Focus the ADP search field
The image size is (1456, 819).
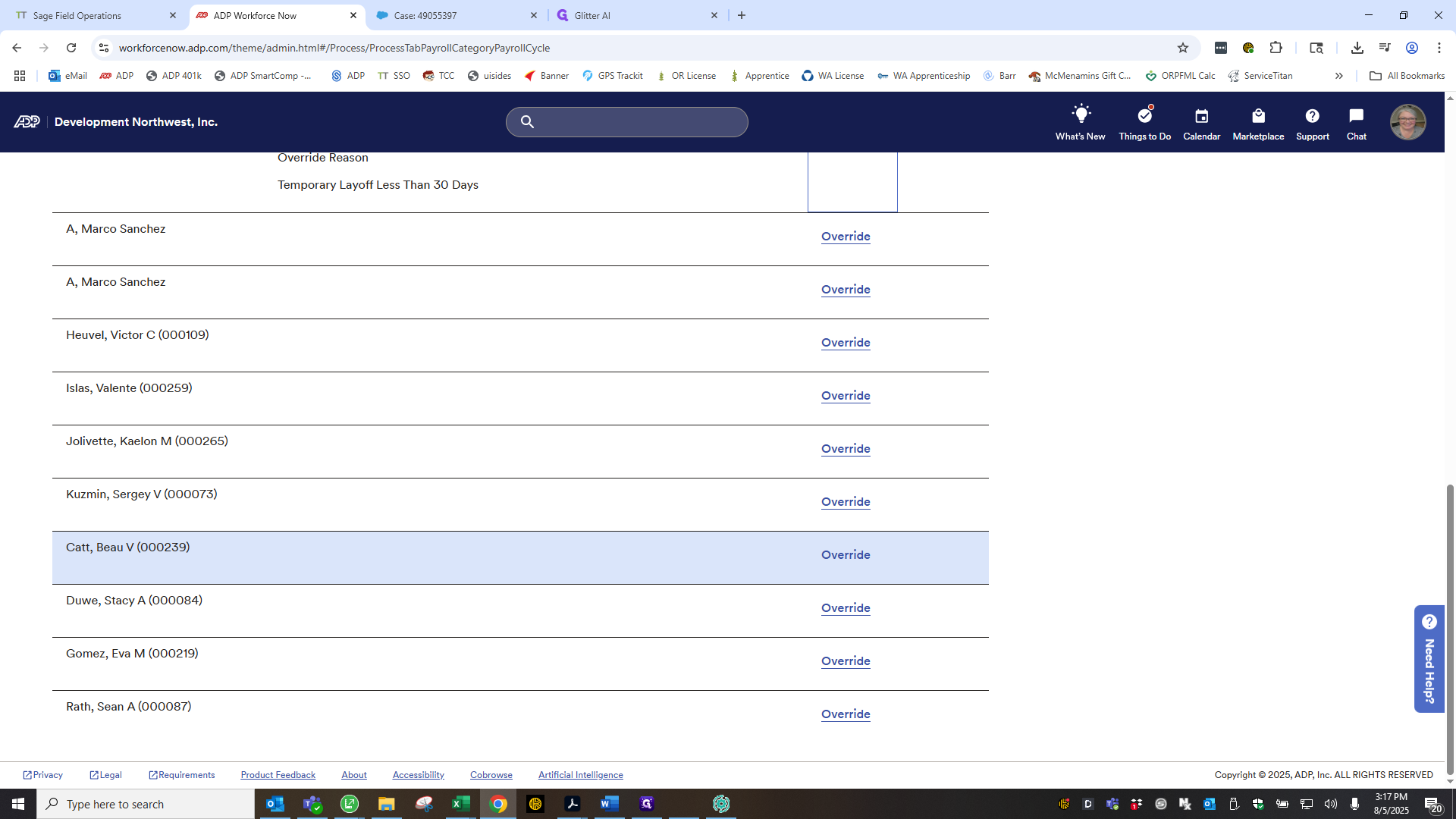[626, 122]
